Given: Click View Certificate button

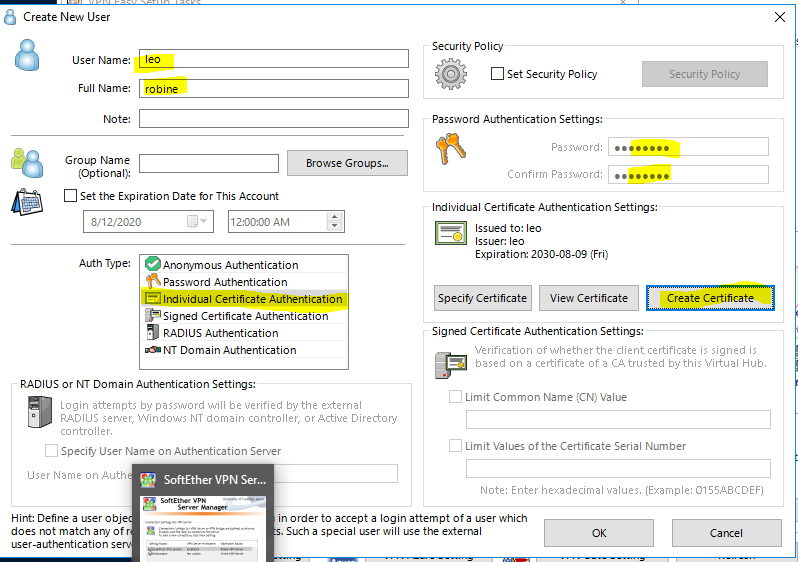Looking at the screenshot, I should (x=589, y=298).
